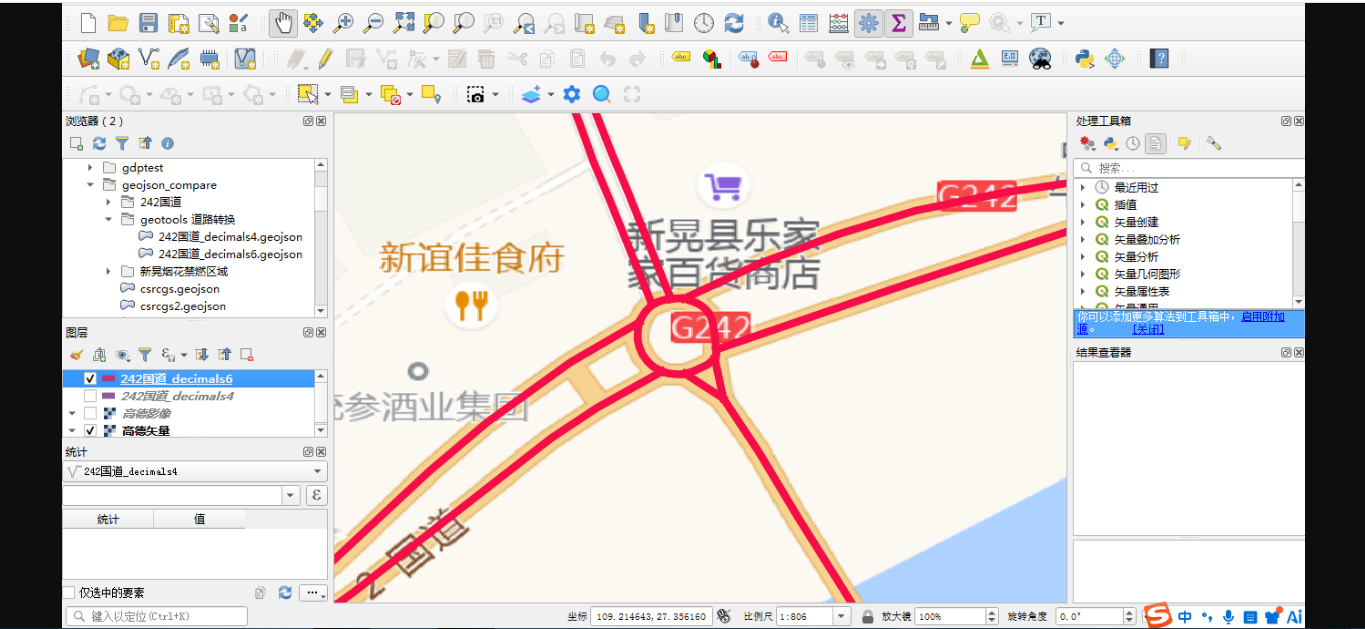Toggle visibility of 242国道_decimals6 layer
Viewport: 1365px width, 629px height.
90,379
